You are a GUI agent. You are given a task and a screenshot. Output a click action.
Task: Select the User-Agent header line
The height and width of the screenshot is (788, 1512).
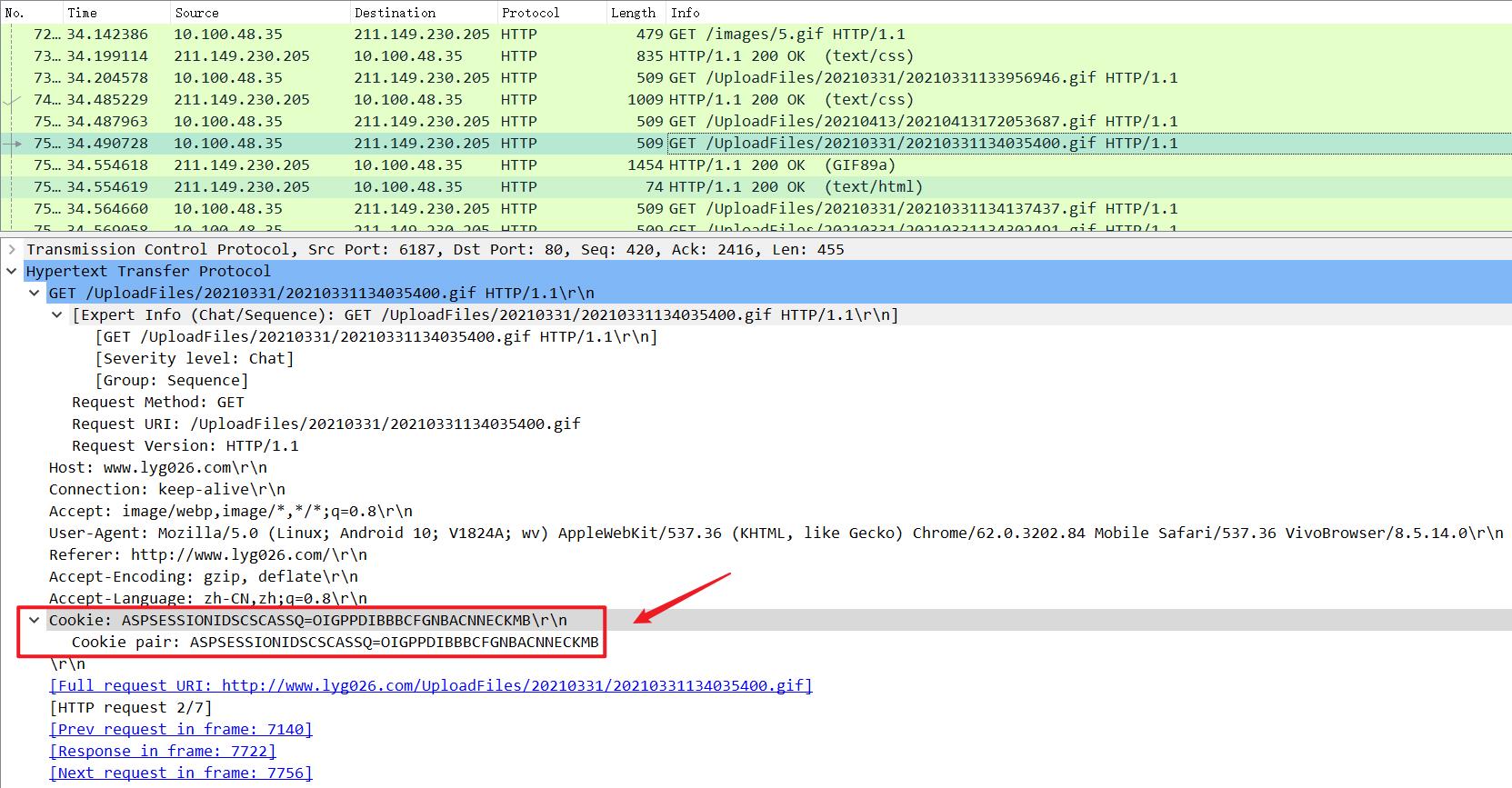tap(776, 533)
